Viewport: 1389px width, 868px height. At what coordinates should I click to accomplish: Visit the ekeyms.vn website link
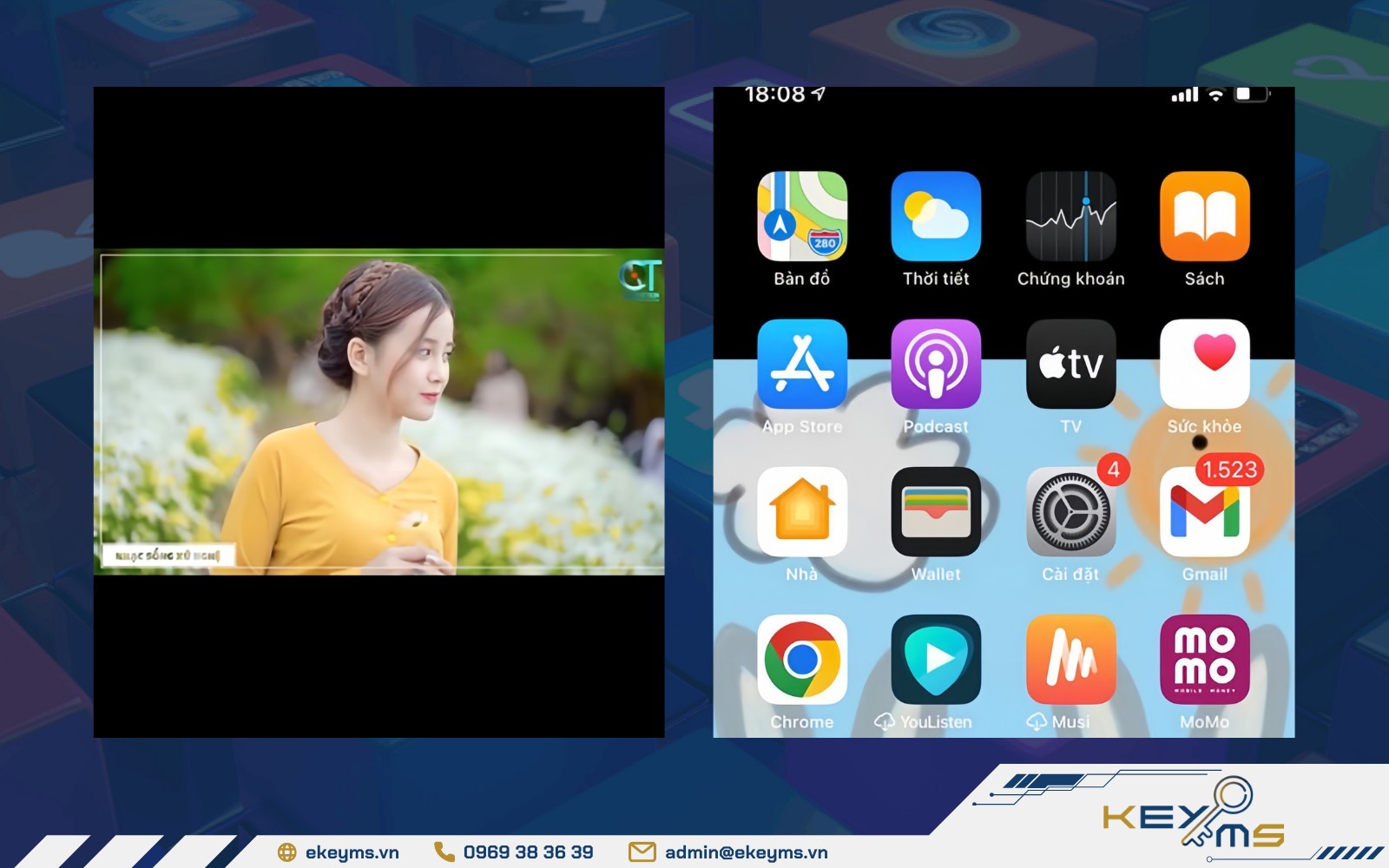(x=352, y=852)
